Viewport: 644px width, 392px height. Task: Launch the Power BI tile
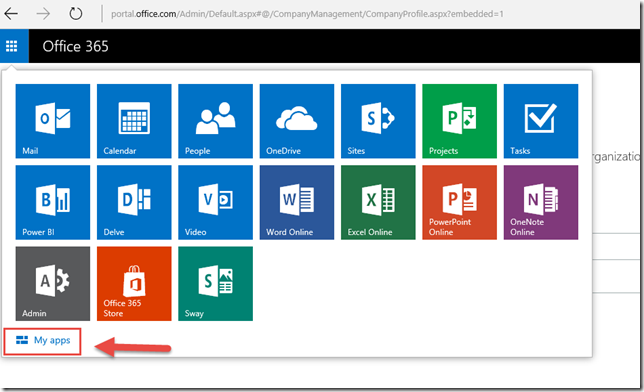(53, 203)
